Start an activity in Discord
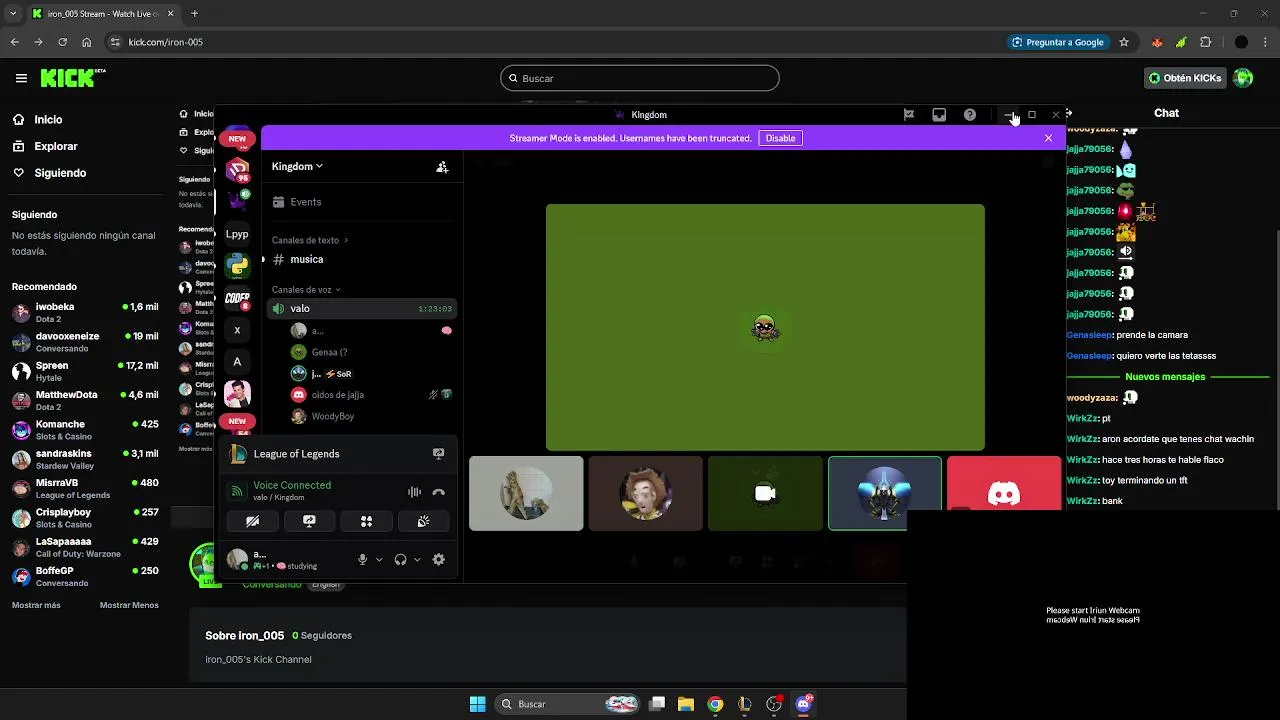The width and height of the screenshot is (1280, 720). pyautogui.click(x=366, y=521)
